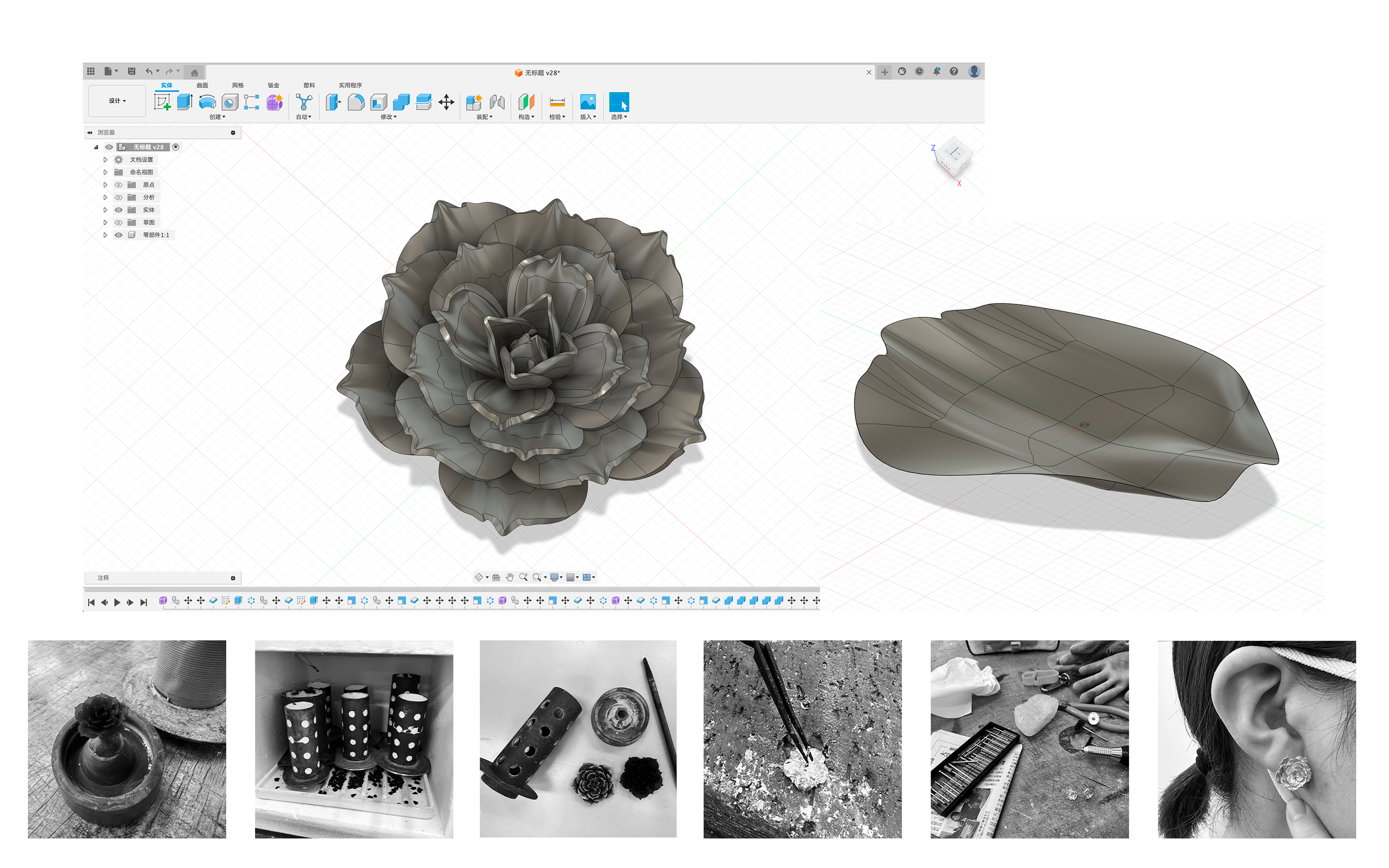This screenshot has width=1389, height=868.
Task: Click the Measure ruler icon
Action: point(557,102)
